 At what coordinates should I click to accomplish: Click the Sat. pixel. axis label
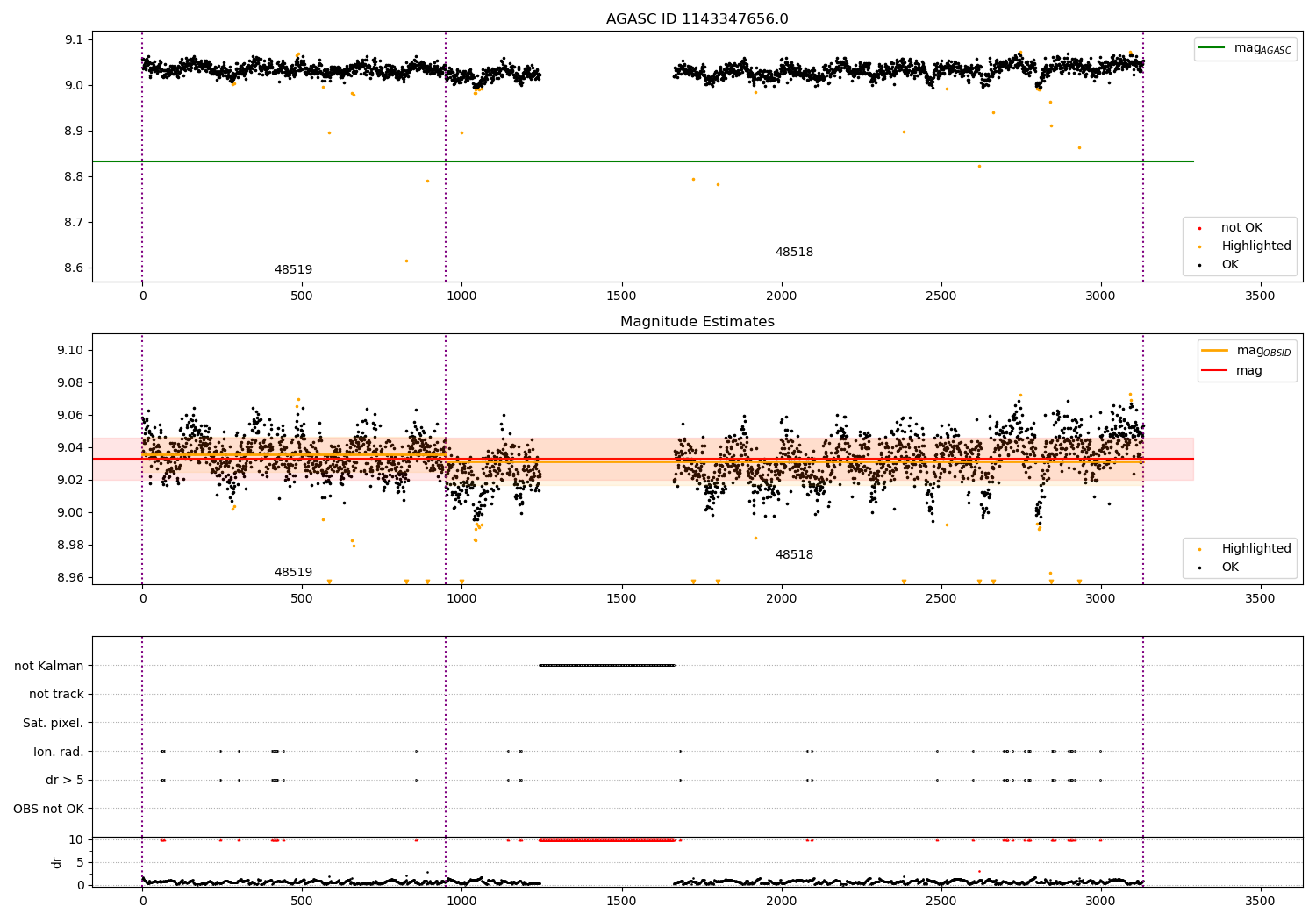tap(53, 724)
